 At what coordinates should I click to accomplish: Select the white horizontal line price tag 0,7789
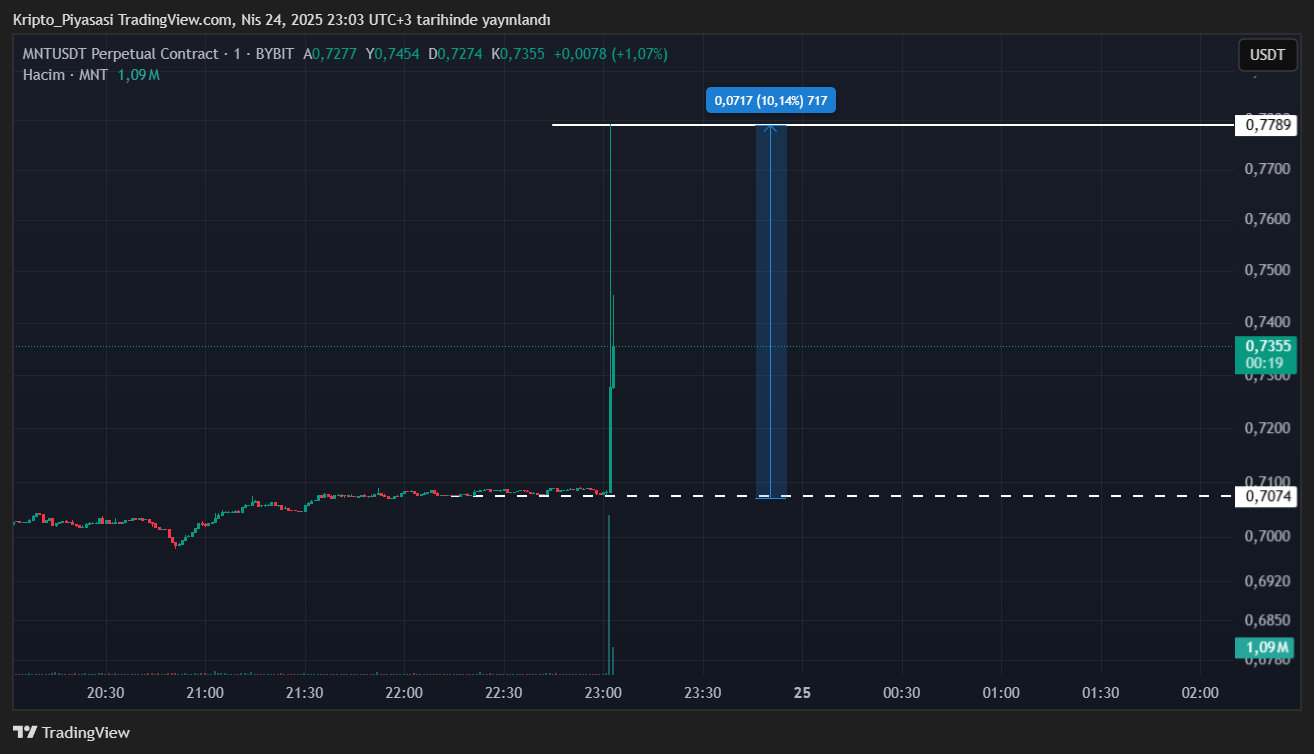[x=1267, y=125]
